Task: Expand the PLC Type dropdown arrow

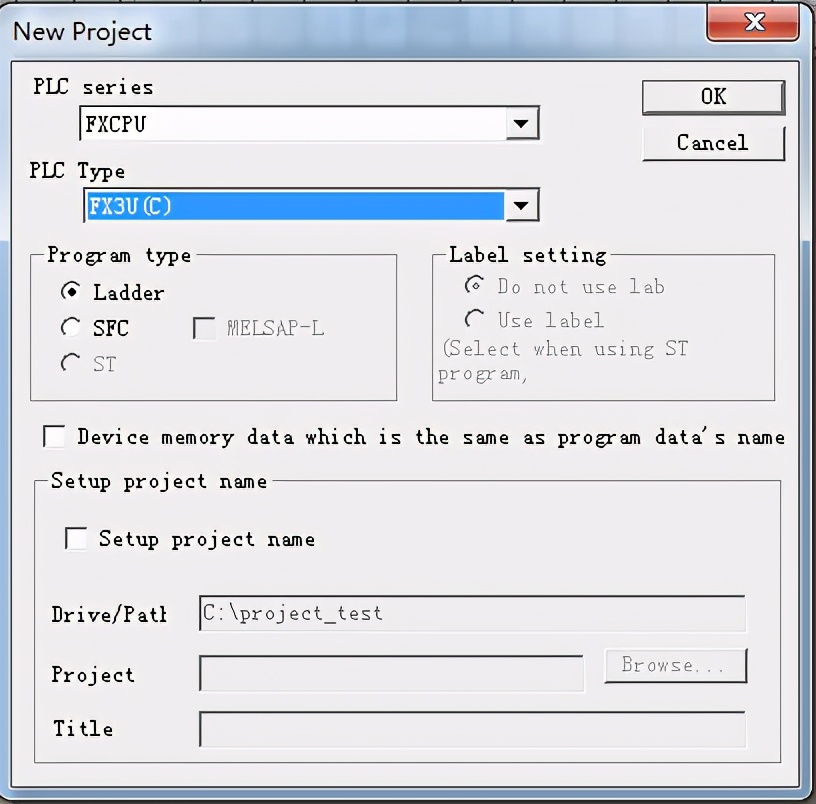Action: coord(522,206)
